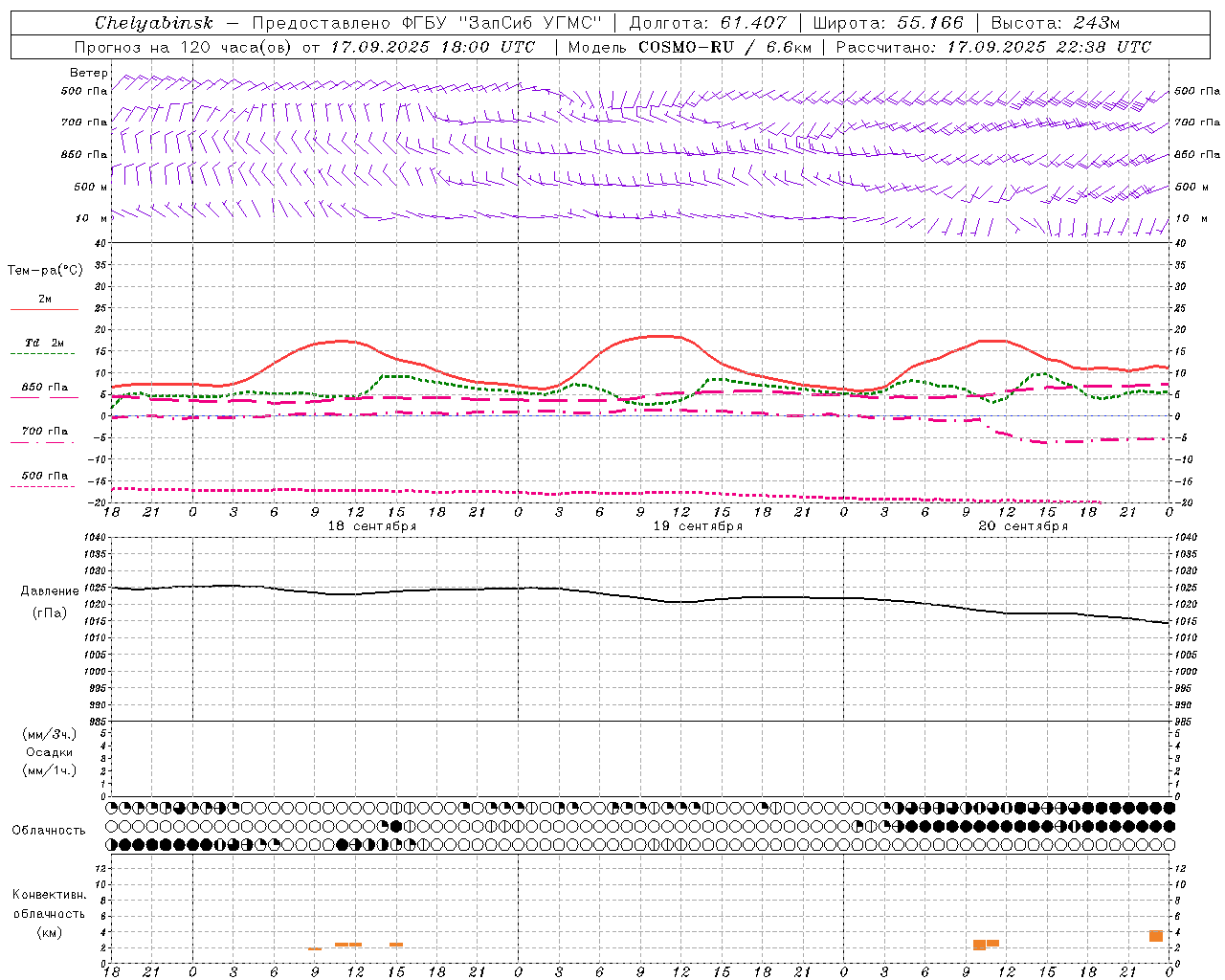The image size is (1225, 980).
Task: Click the "19 сентября" date label
Action: 698,526
